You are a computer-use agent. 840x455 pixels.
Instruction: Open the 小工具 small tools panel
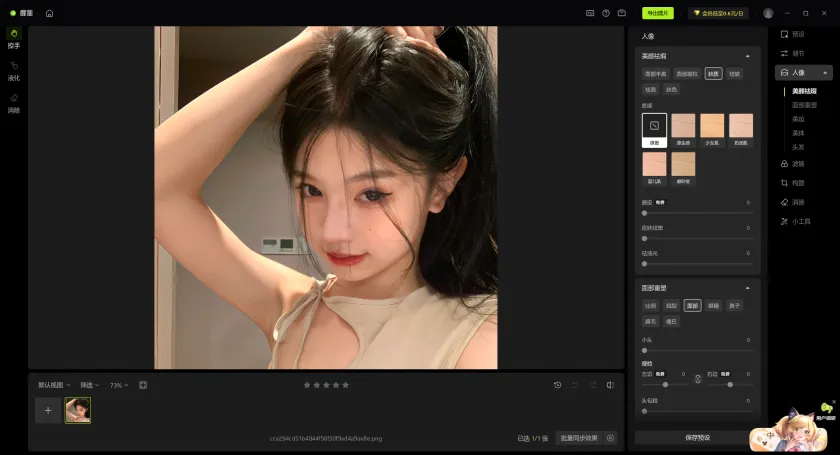pyautogui.click(x=795, y=221)
